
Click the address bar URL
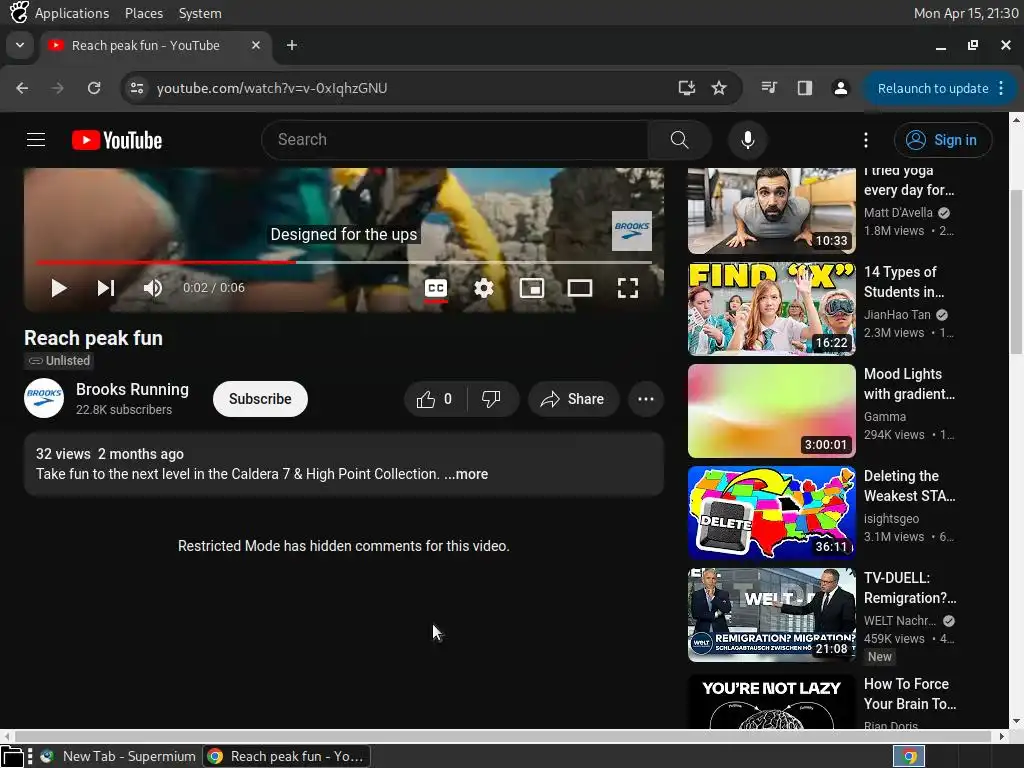[x=272, y=88]
